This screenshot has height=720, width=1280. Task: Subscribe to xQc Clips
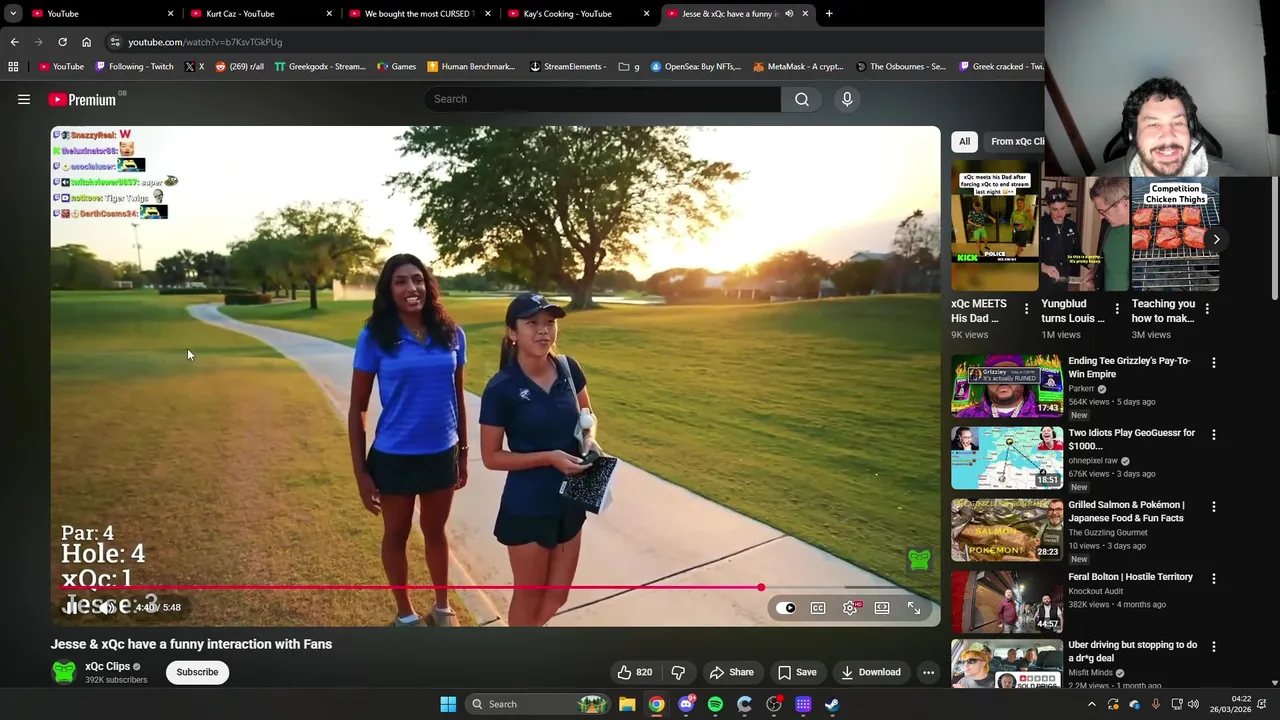click(197, 672)
